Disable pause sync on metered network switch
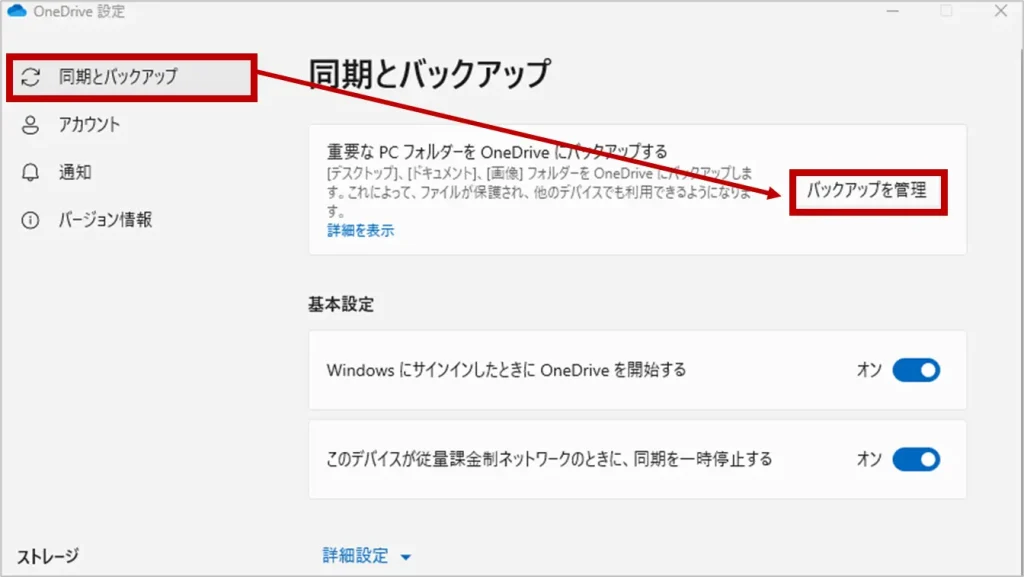This screenshot has height=577, width=1024. tap(915, 460)
